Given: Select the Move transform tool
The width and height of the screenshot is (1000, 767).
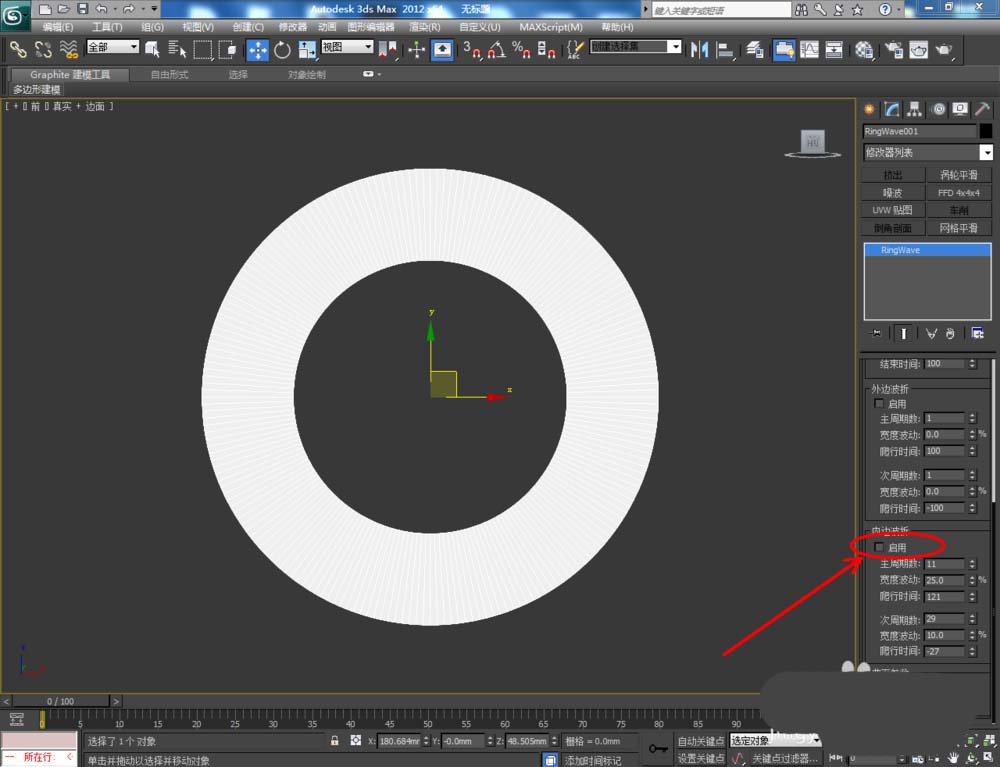Looking at the screenshot, I should pos(257,49).
